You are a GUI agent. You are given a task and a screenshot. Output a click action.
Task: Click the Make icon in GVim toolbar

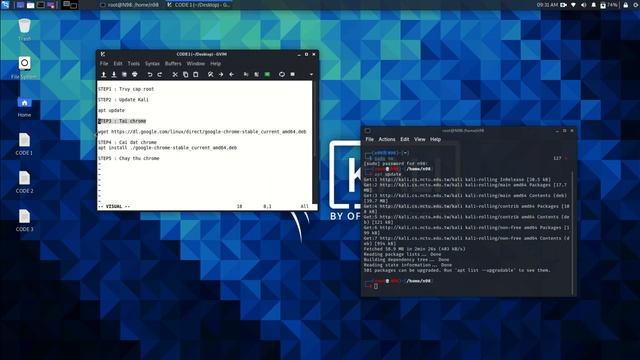tap(282, 74)
